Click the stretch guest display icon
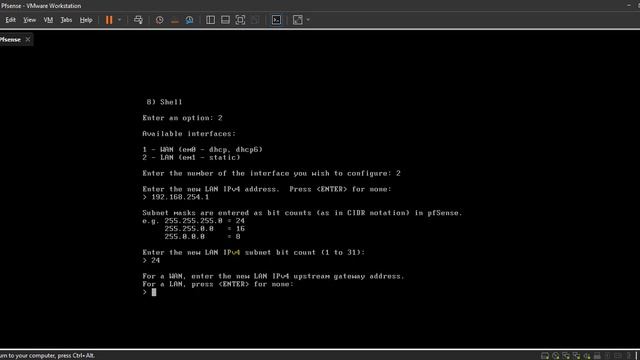The height and width of the screenshot is (360, 640). 298,20
